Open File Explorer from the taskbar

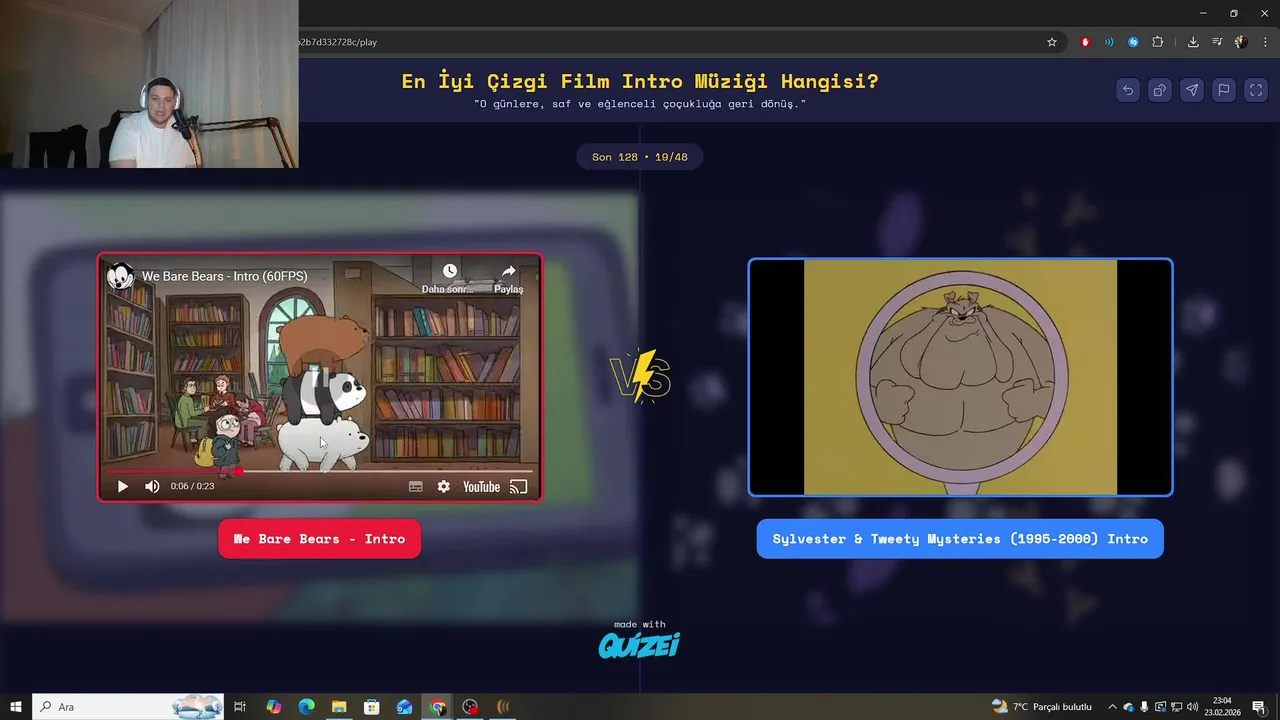pyautogui.click(x=339, y=707)
